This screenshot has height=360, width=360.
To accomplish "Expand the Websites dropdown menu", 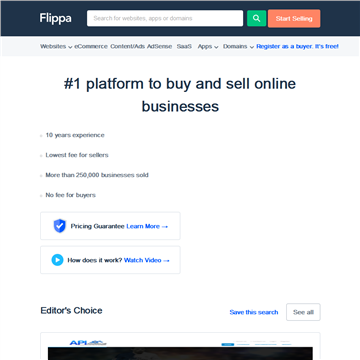I will pyautogui.click(x=56, y=47).
